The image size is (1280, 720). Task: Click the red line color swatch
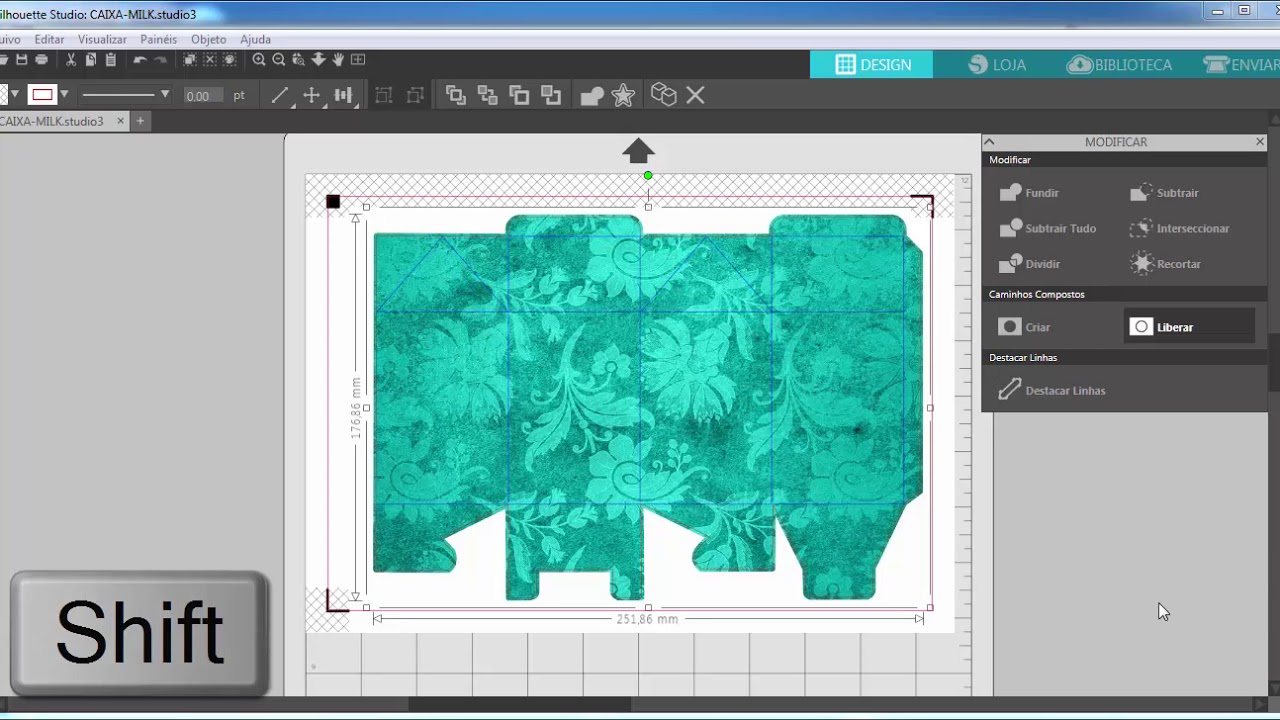click(x=42, y=95)
